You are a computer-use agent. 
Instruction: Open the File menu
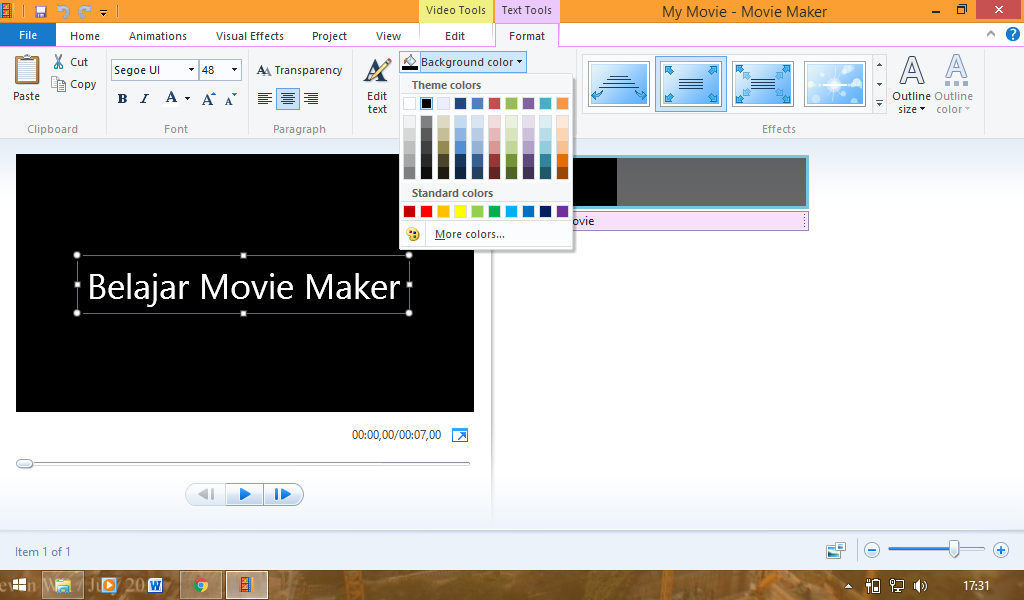click(28, 35)
